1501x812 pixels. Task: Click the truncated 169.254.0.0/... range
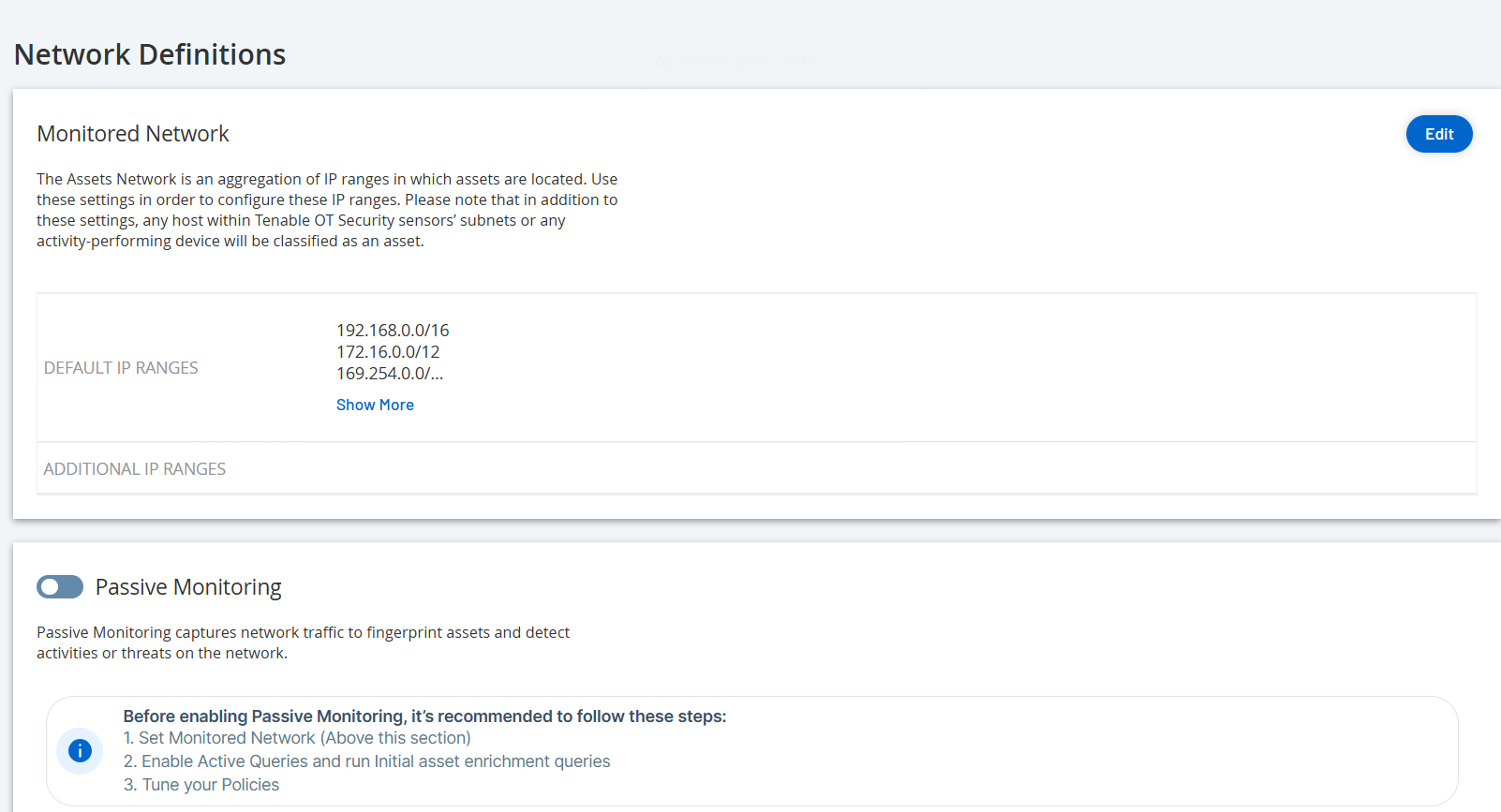pos(390,374)
